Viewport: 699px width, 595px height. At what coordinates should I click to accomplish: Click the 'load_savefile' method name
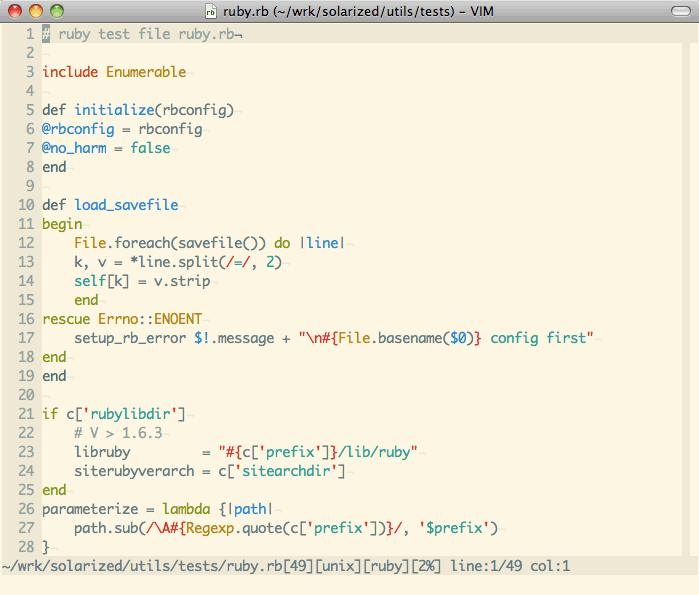click(x=126, y=205)
